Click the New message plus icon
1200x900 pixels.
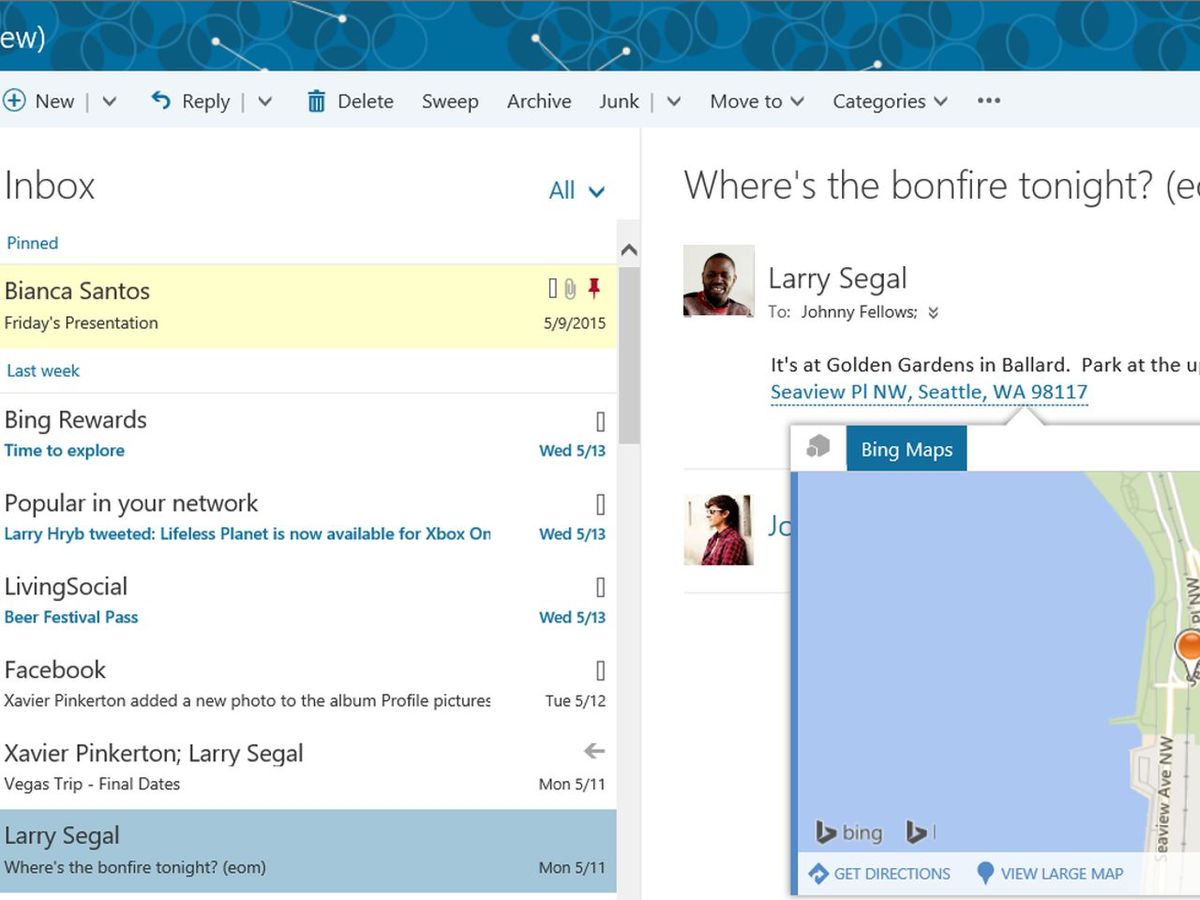pyautogui.click(x=15, y=100)
